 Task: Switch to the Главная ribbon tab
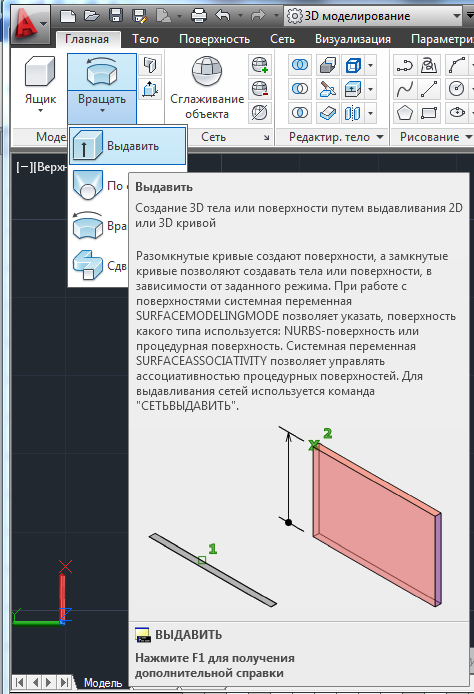click(87, 39)
